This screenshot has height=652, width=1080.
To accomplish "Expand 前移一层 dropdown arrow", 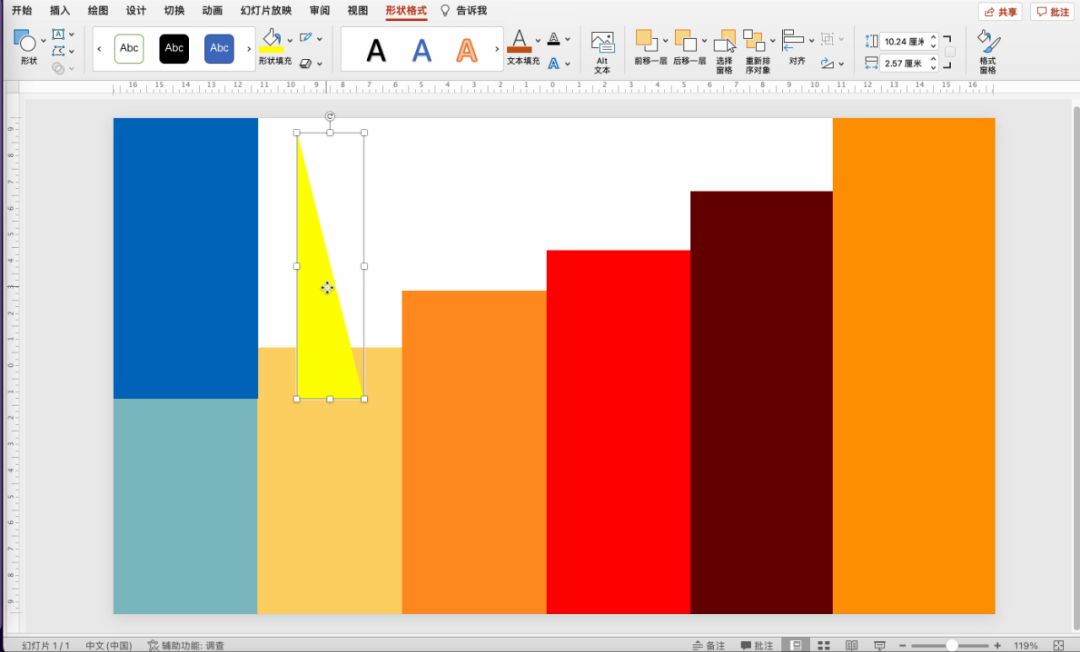I will [x=665, y=40].
